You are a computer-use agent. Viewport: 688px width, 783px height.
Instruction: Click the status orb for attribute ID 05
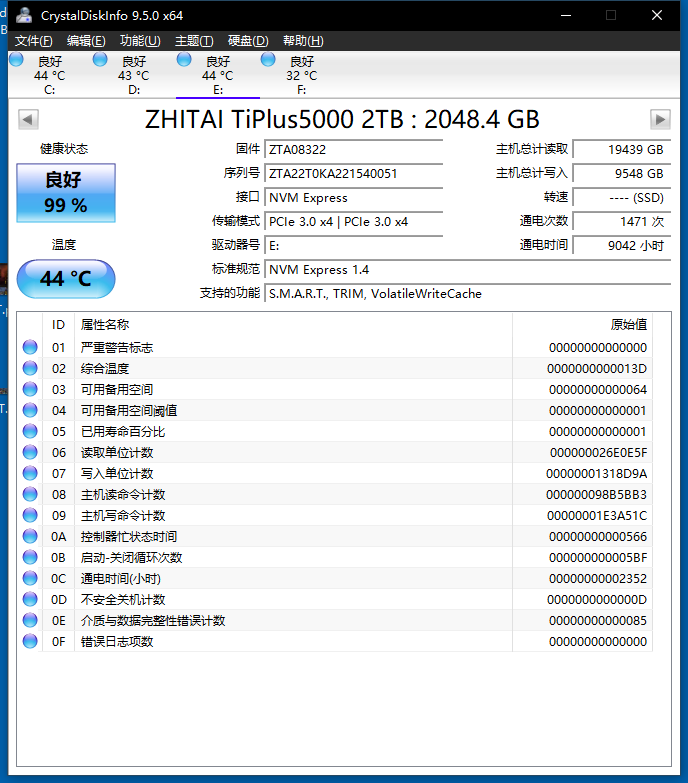pos(30,431)
